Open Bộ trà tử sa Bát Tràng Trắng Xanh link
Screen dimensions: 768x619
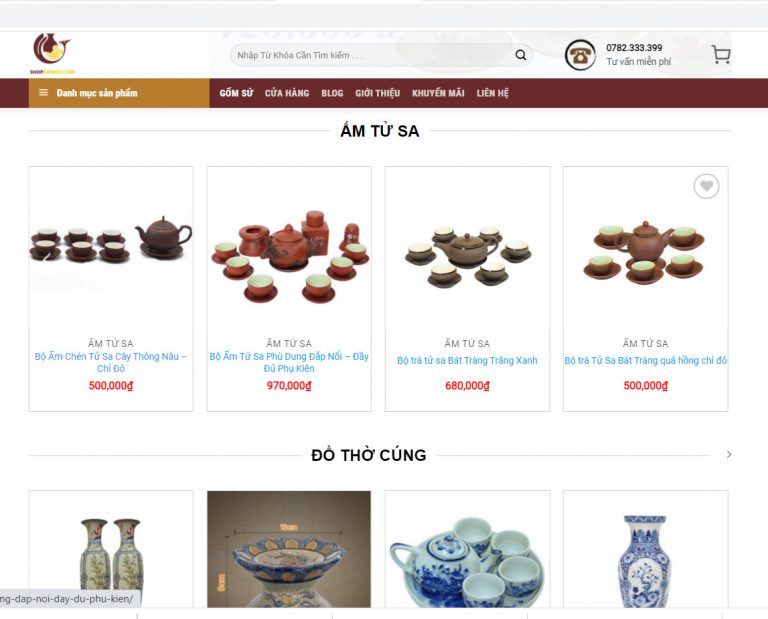point(467,360)
